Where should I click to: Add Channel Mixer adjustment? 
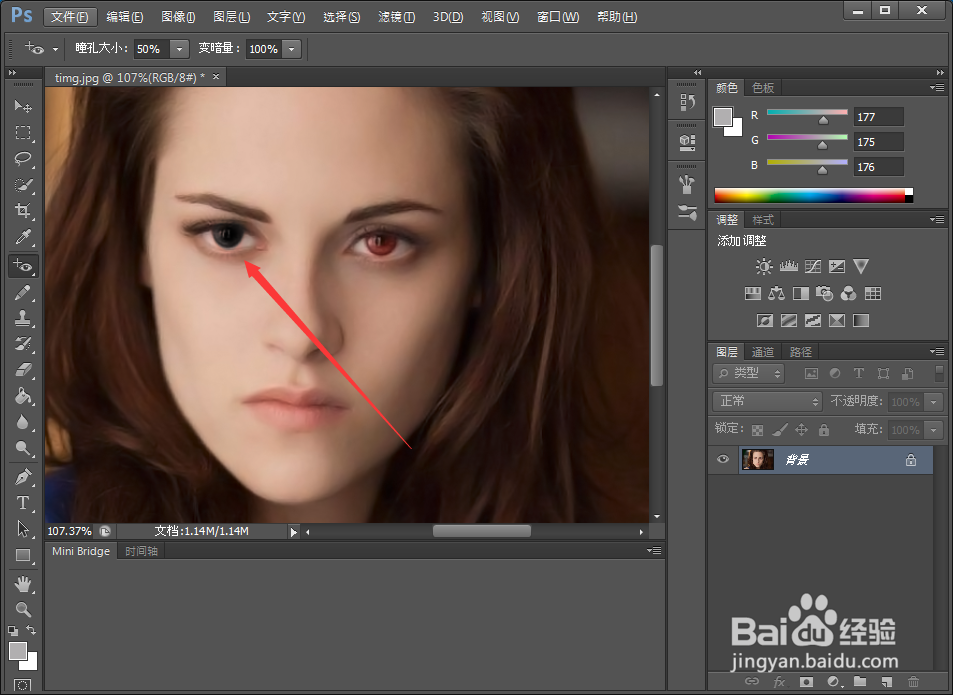848,293
